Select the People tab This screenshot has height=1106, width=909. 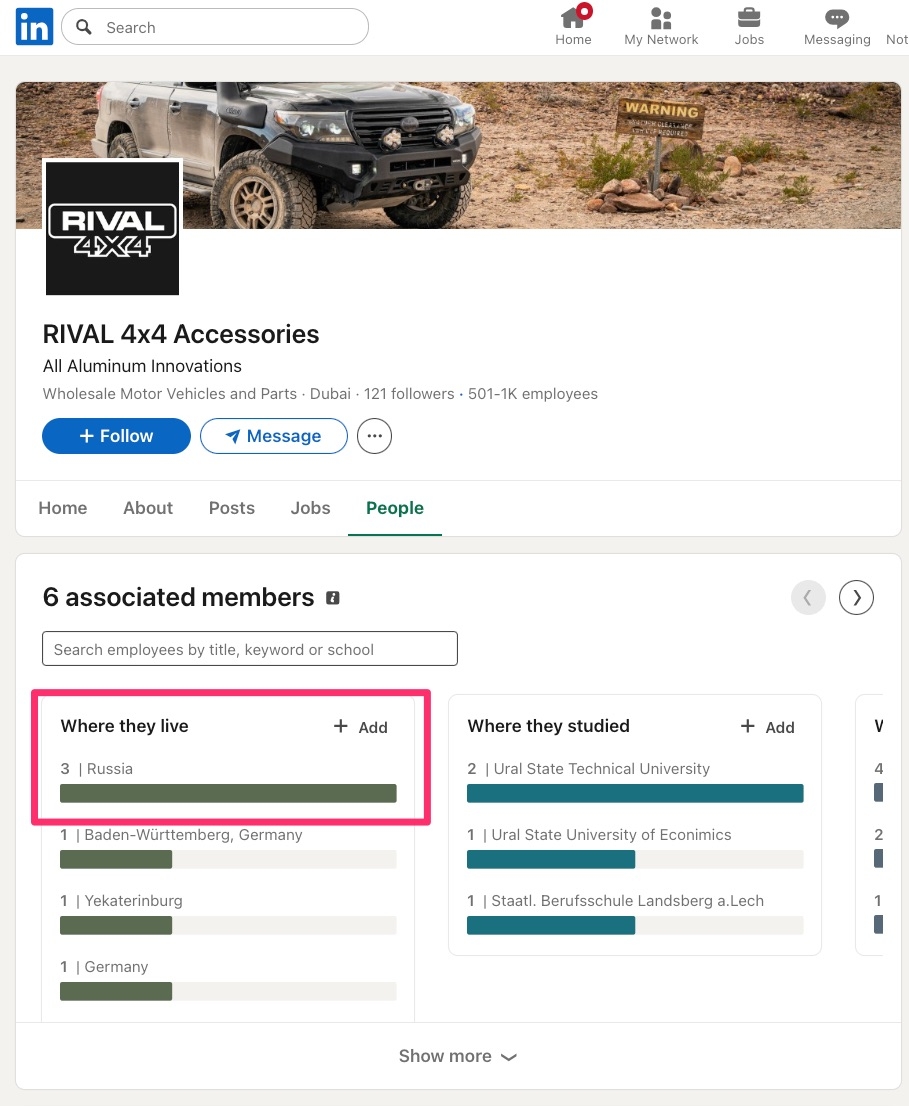(395, 508)
